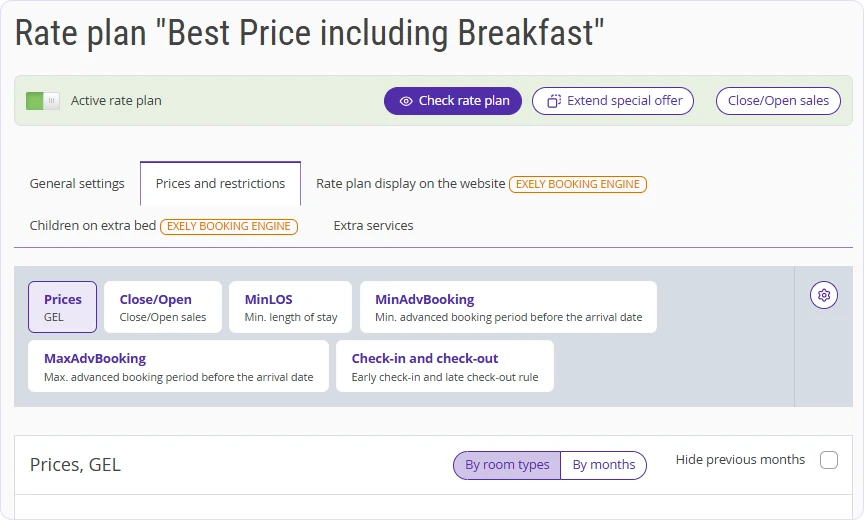Image resolution: width=864 pixels, height=520 pixels.
Task: Select the MaxAdvBooking restriction tile
Action: click(x=179, y=366)
